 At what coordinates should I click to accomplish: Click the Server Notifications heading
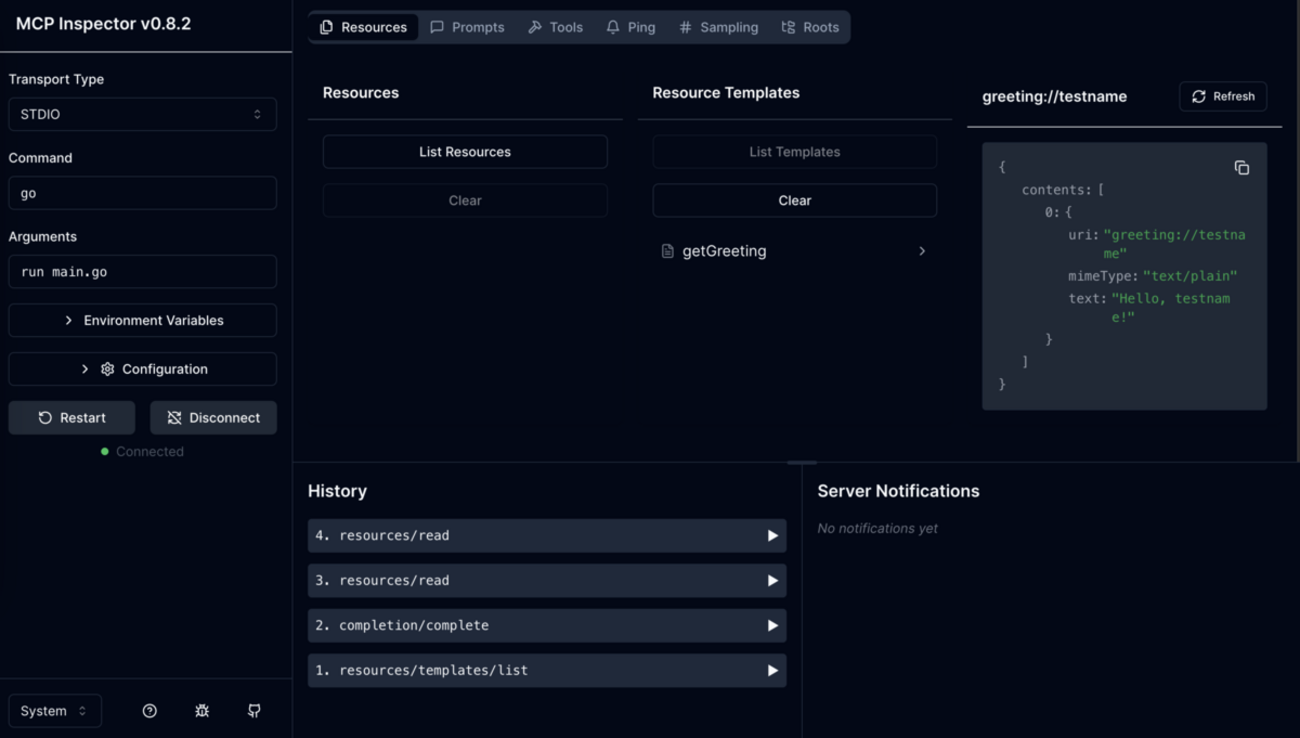click(x=898, y=491)
